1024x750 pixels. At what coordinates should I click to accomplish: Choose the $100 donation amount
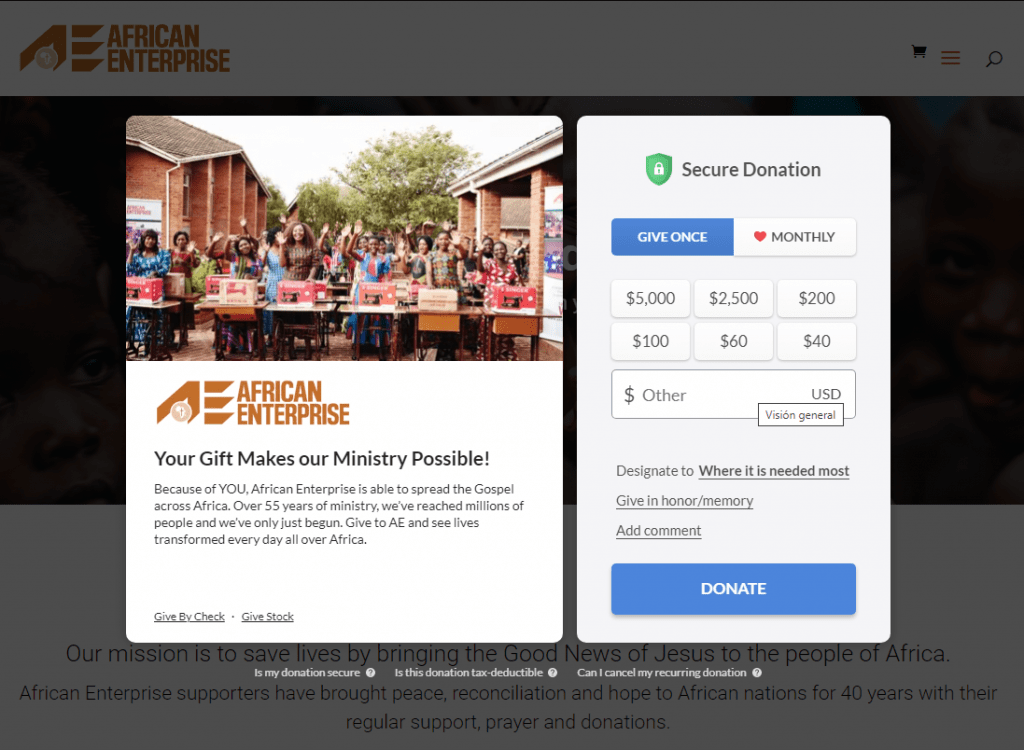click(650, 341)
